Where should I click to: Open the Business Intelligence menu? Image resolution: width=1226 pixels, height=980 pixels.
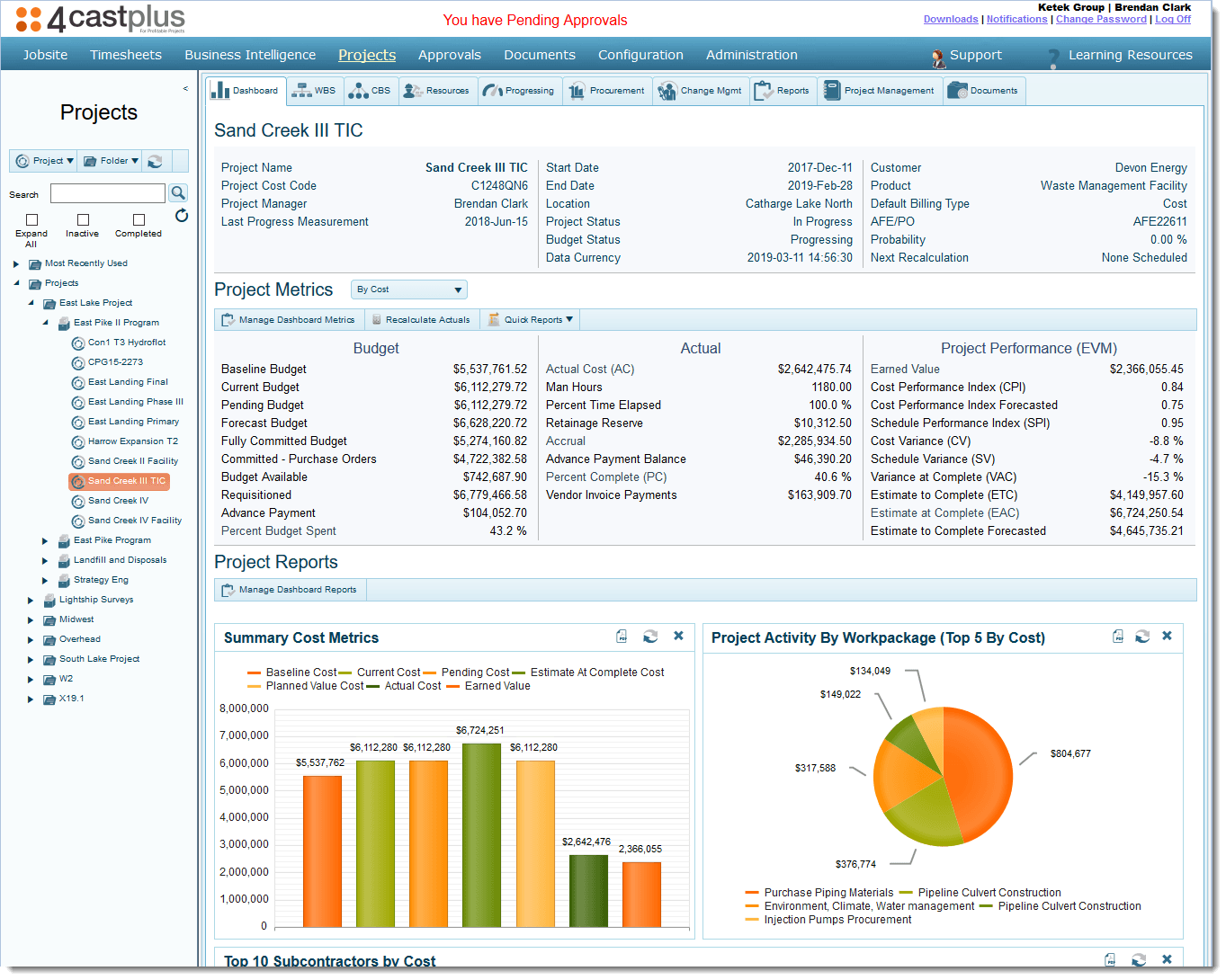pyautogui.click(x=250, y=55)
